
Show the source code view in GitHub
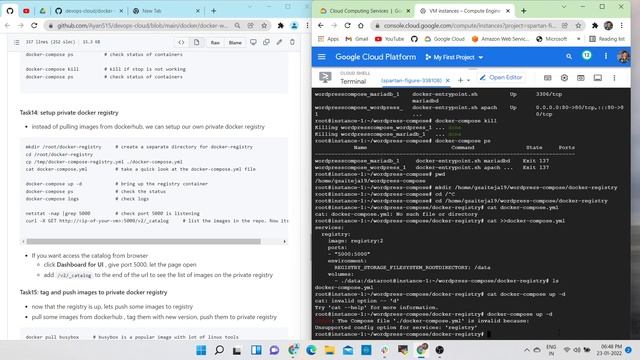[x=181, y=42]
